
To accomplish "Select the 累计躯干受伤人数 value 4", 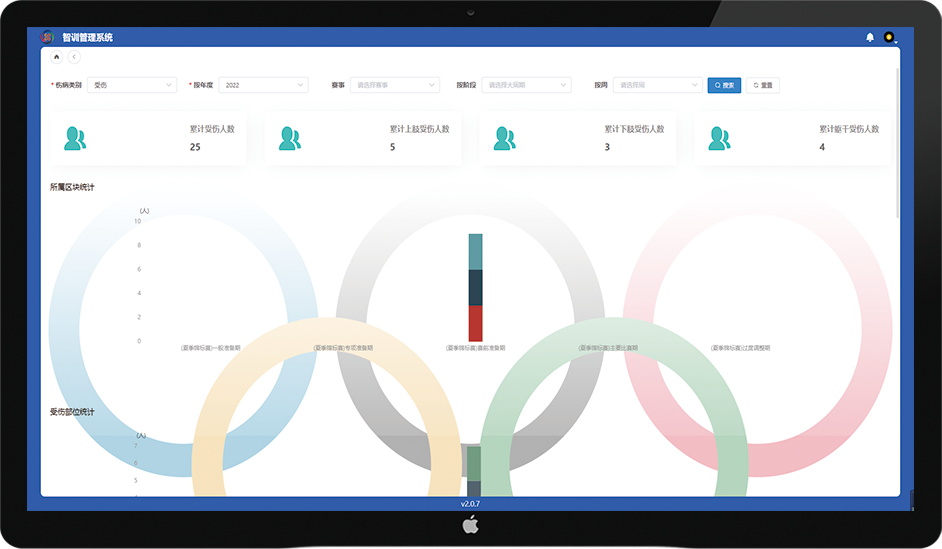I will click(822, 147).
